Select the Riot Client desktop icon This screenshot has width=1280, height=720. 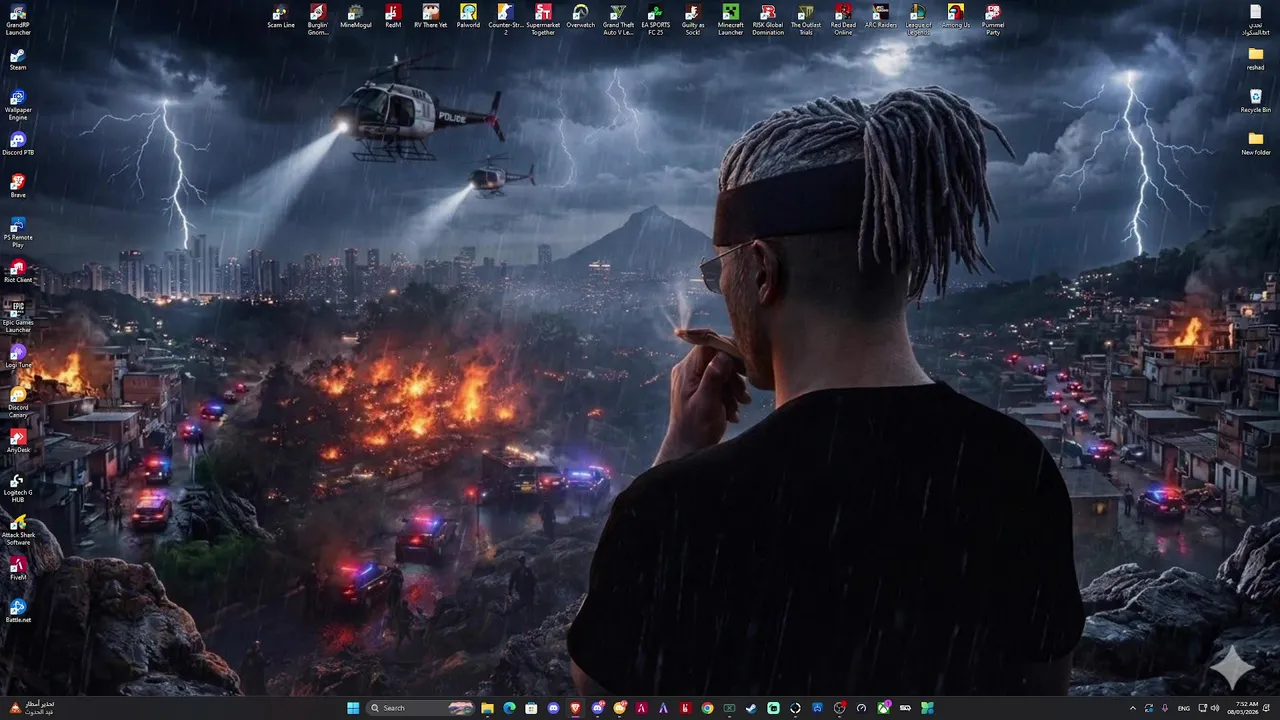(x=18, y=272)
